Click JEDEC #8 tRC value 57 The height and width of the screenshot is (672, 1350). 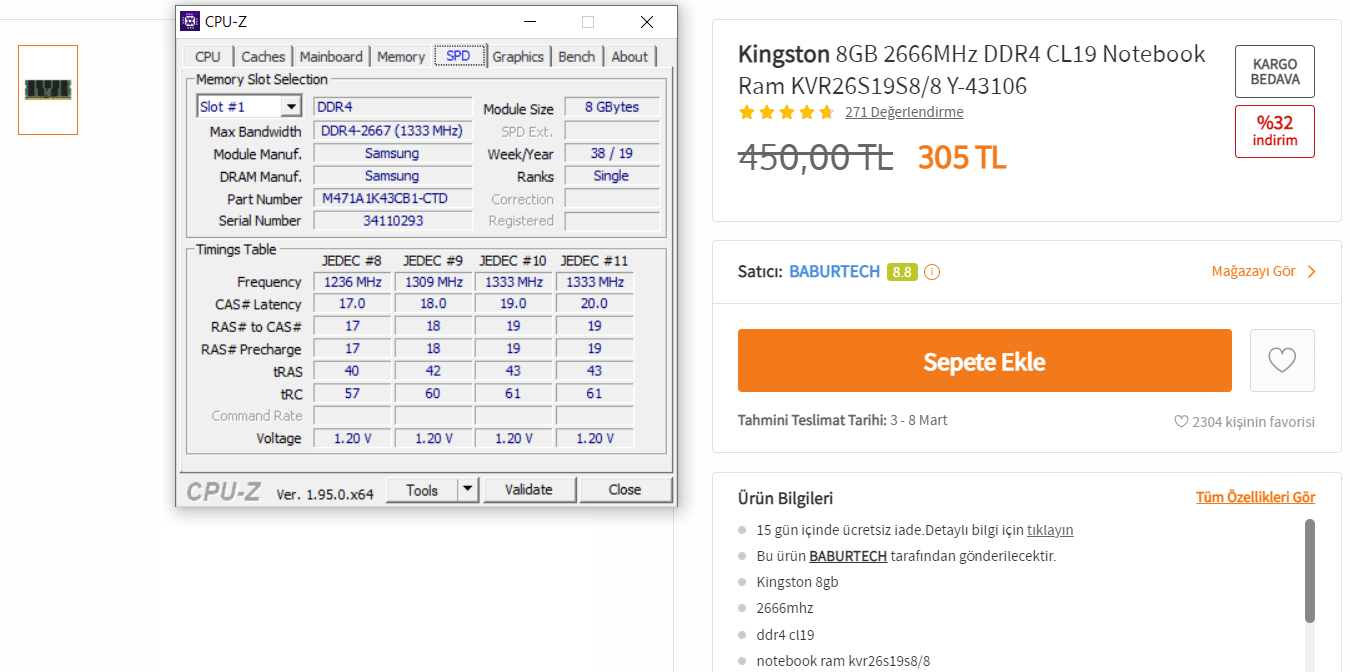(x=352, y=393)
